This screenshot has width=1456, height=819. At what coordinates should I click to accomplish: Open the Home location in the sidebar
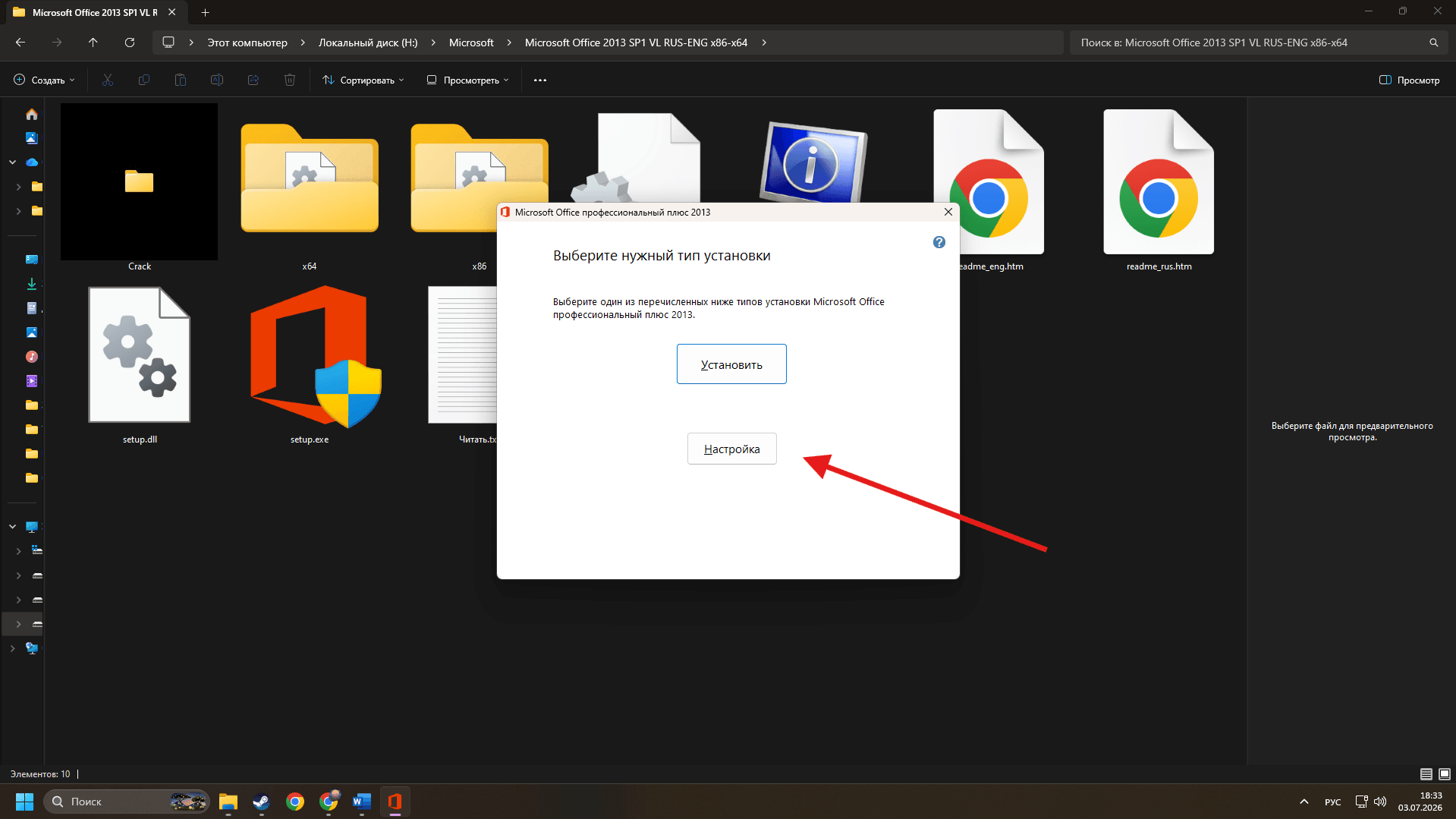32,114
